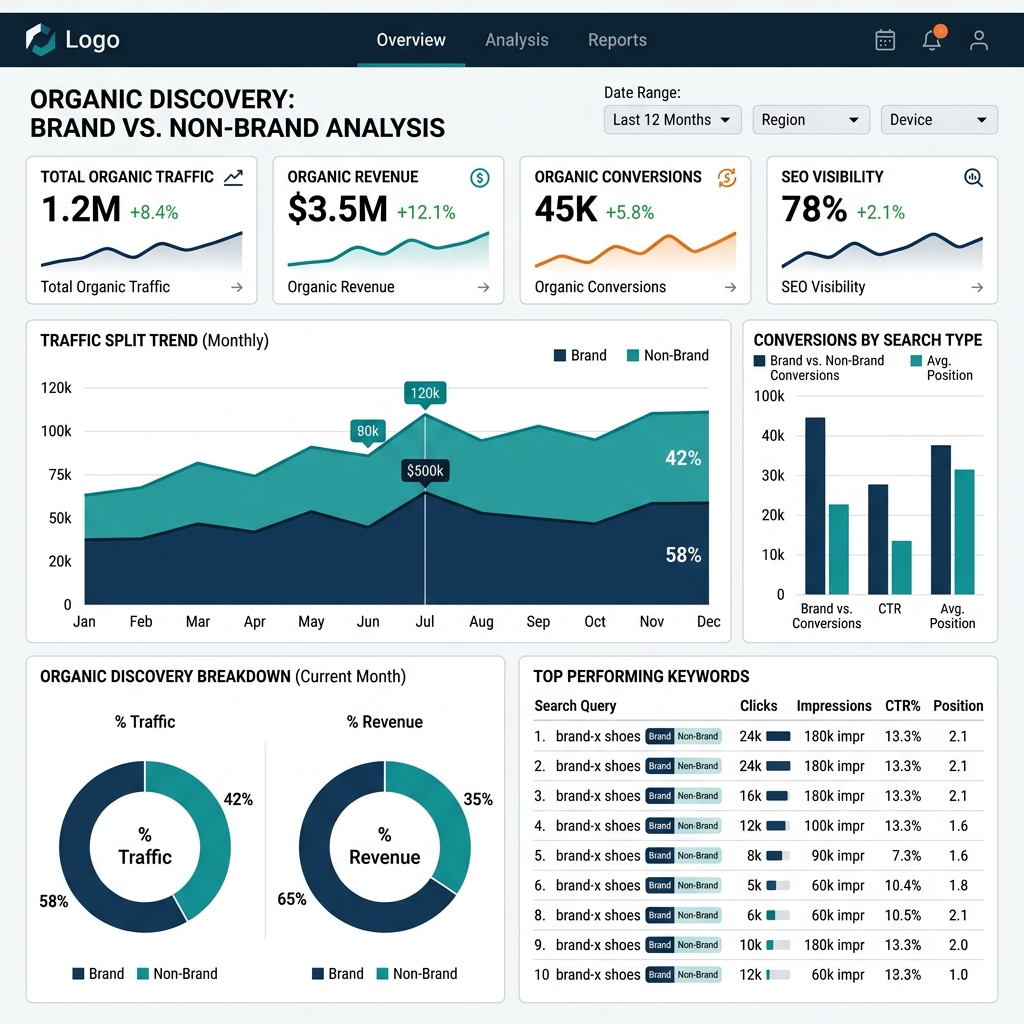This screenshot has height=1024, width=1024.
Task: Click 10.4% CTR in row 6
Action: [903, 886]
